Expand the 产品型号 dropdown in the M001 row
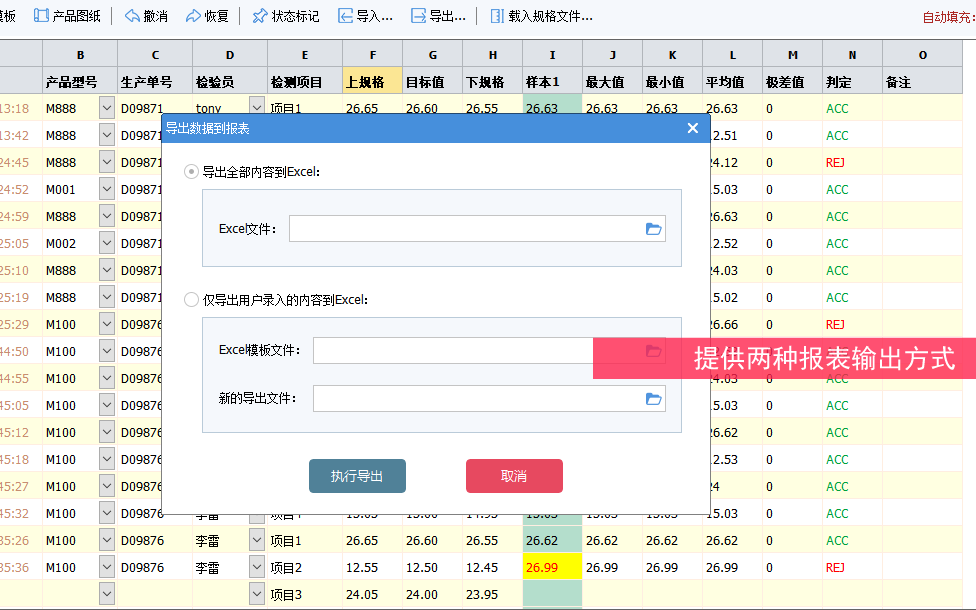 tap(107, 189)
